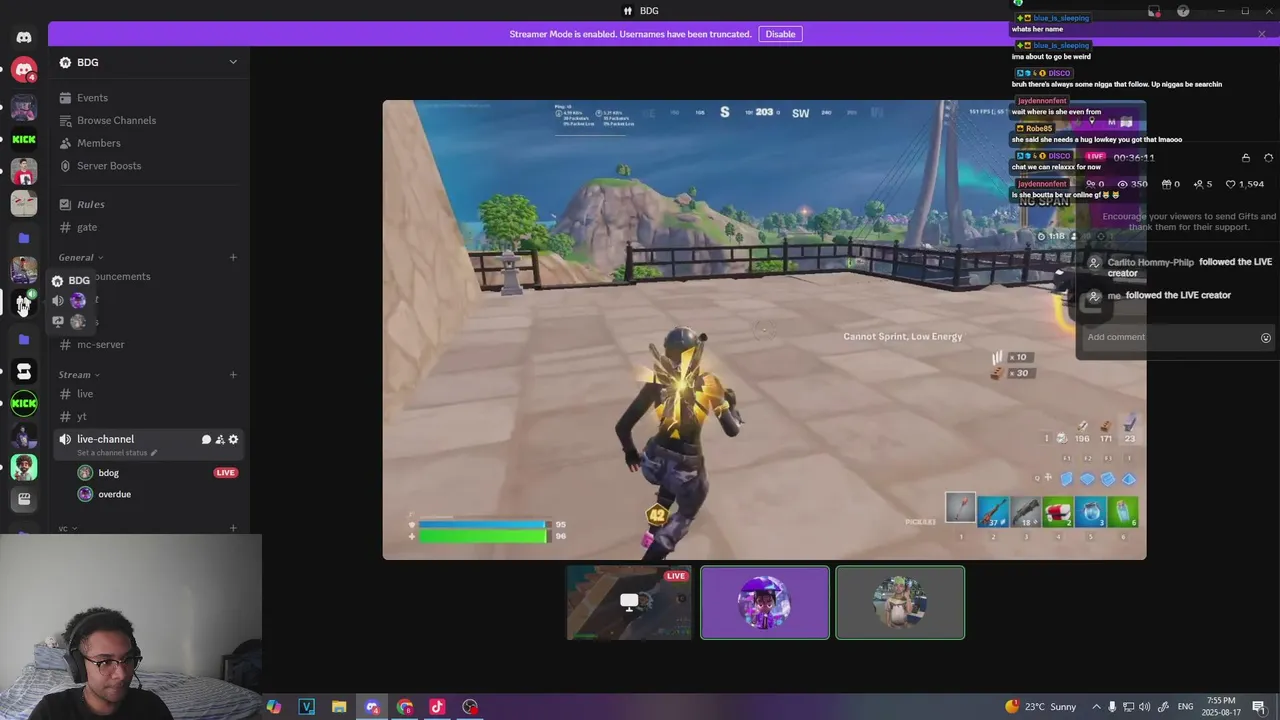Open the black S-logo server icon
The height and width of the screenshot is (720, 1280).
pyautogui.click(x=24, y=372)
